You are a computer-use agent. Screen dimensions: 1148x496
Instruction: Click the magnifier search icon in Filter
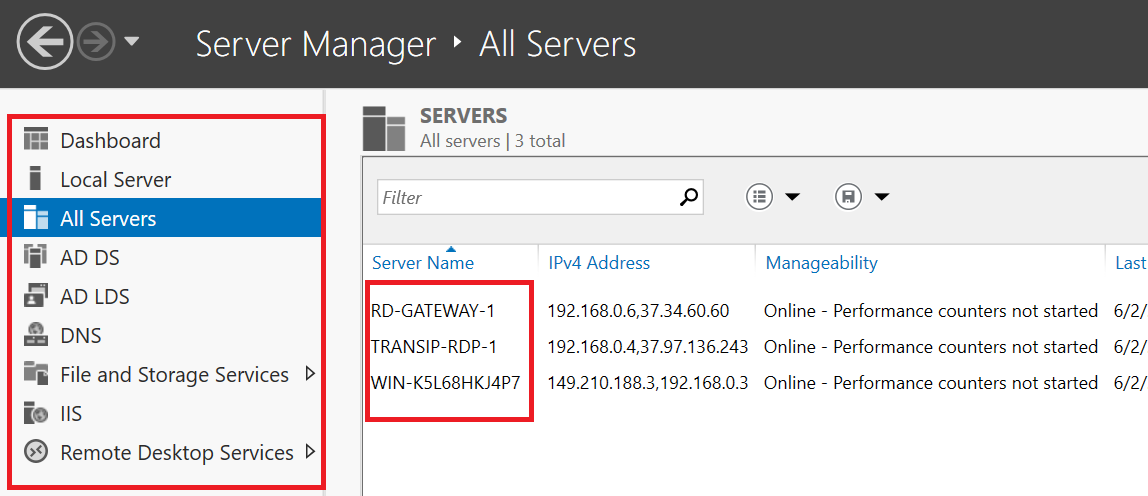pyautogui.click(x=688, y=196)
